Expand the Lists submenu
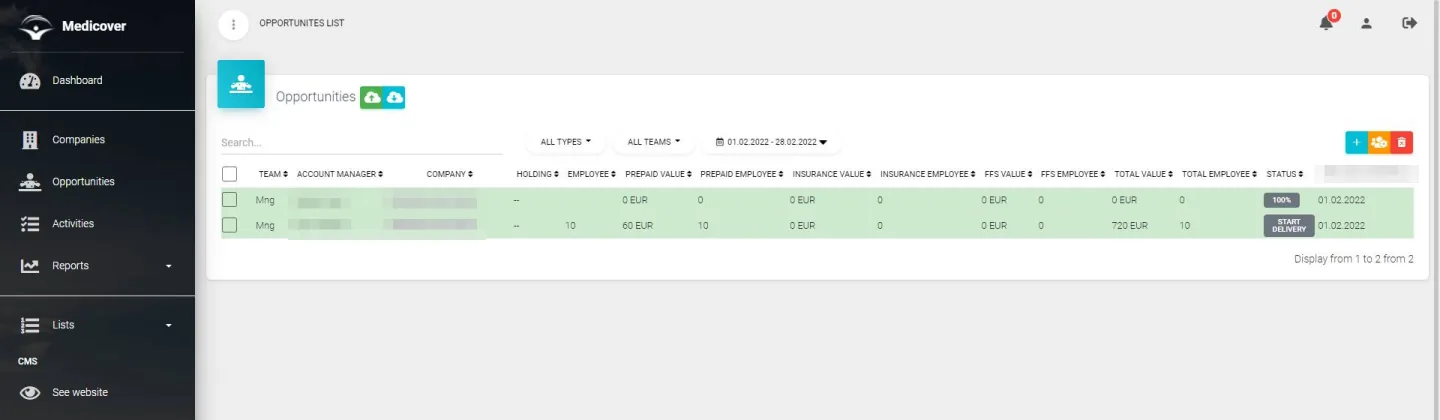The height and width of the screenshot is (420, 1440). pos(168,325)
